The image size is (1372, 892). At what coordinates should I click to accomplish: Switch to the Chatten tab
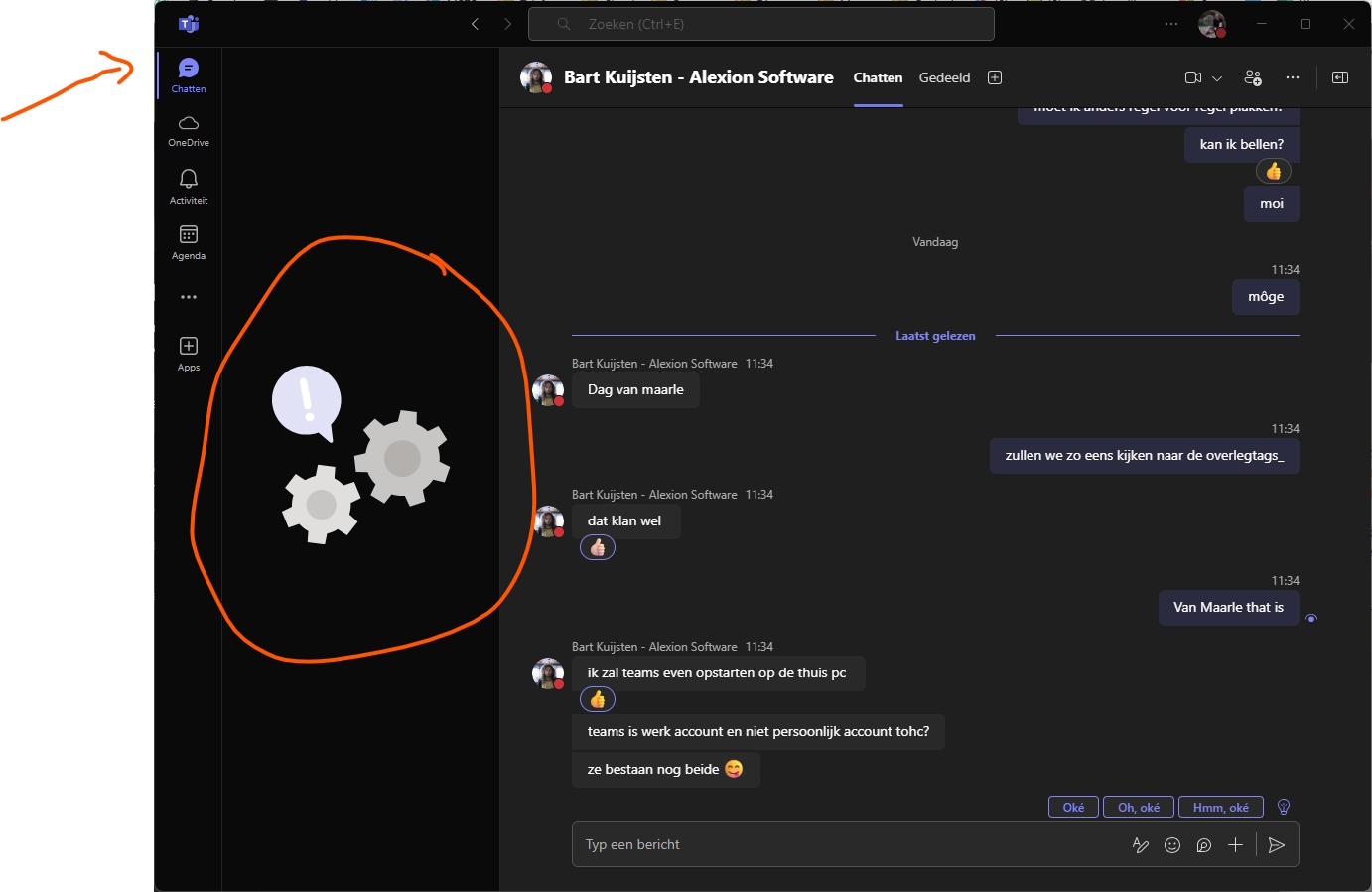(878, 77)
